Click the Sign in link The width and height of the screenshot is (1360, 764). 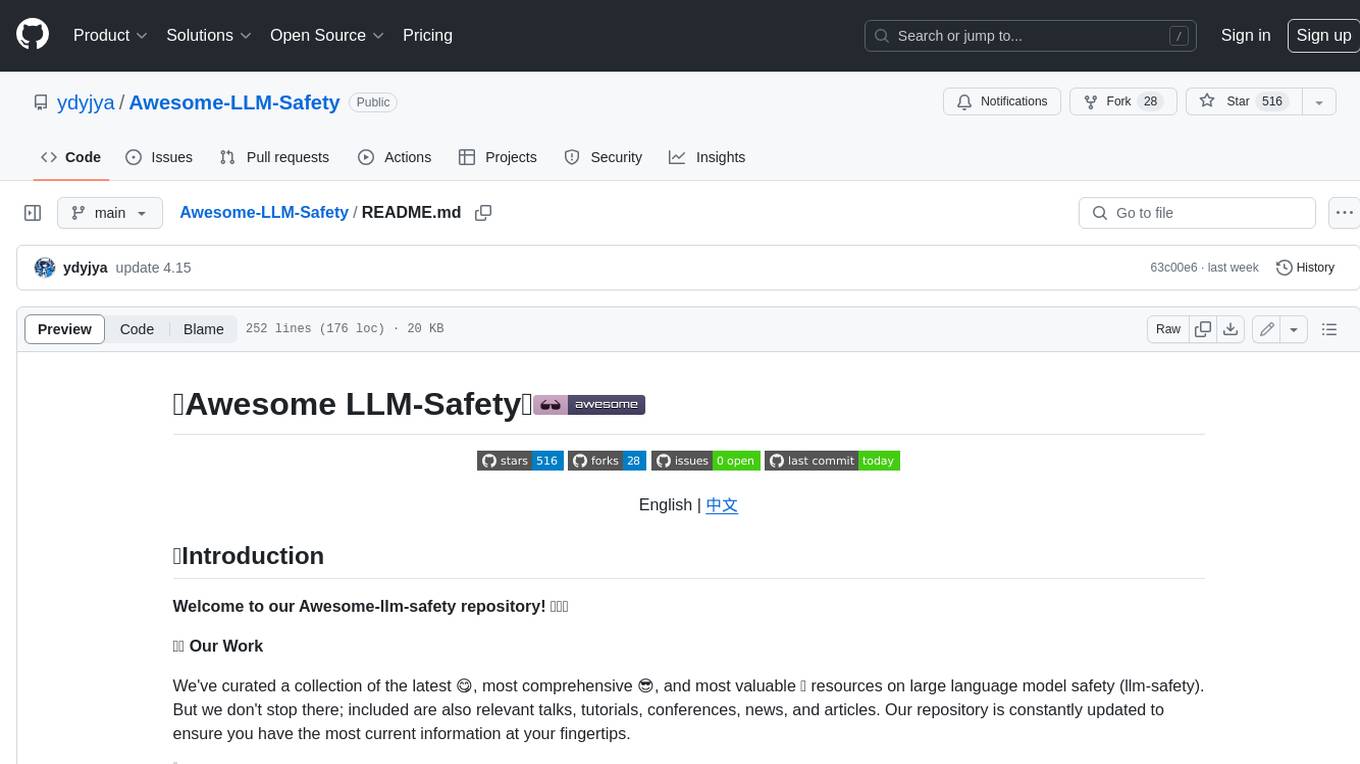pyautogui.click(x=1245, y=35)
